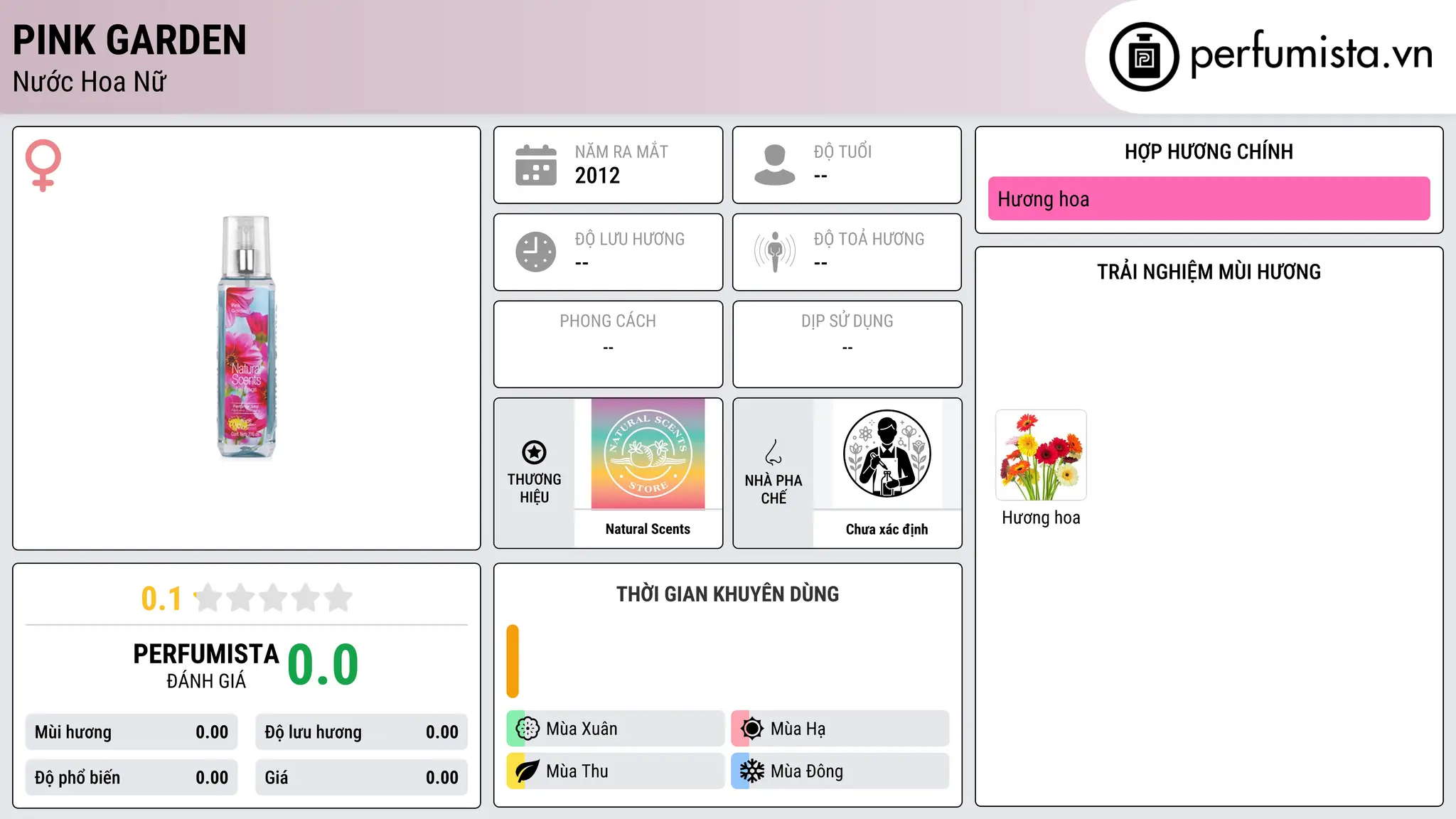1456x819 pixels.
Task: Click the Hương hoa flower bouquet thumbnail
Action: tap(1041, 455)
